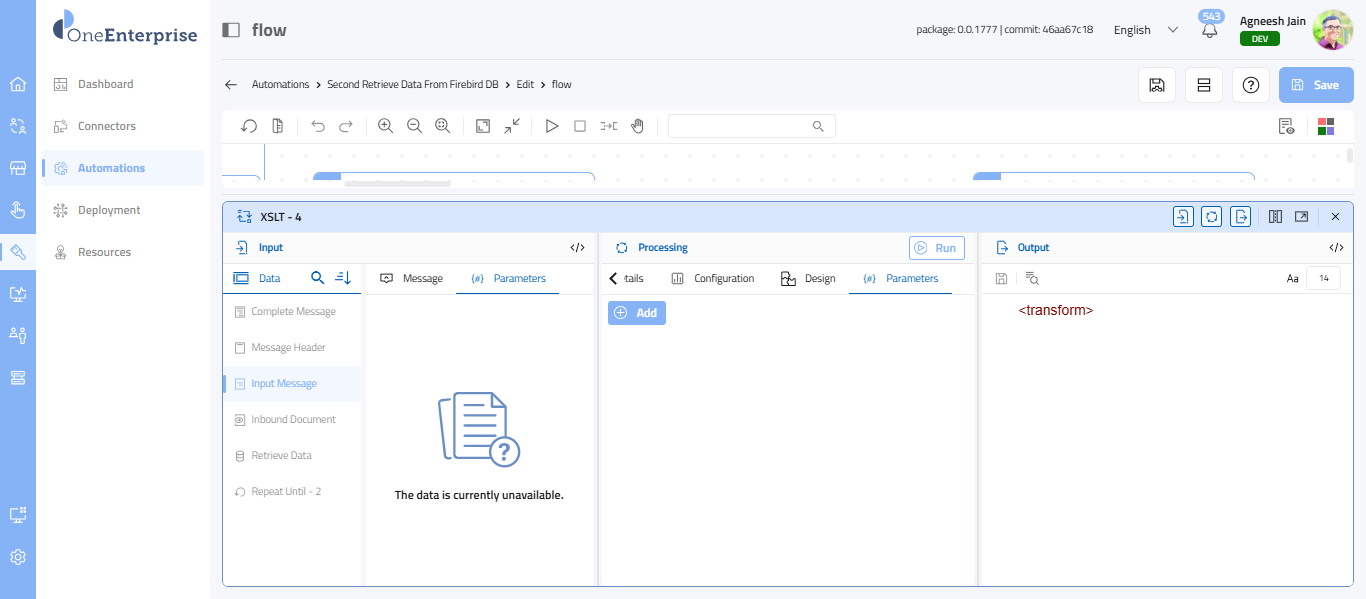Viewport: 1366px width, 599px height.
Task: Open the Deployment menu item
Action: (x=109, y=210)
